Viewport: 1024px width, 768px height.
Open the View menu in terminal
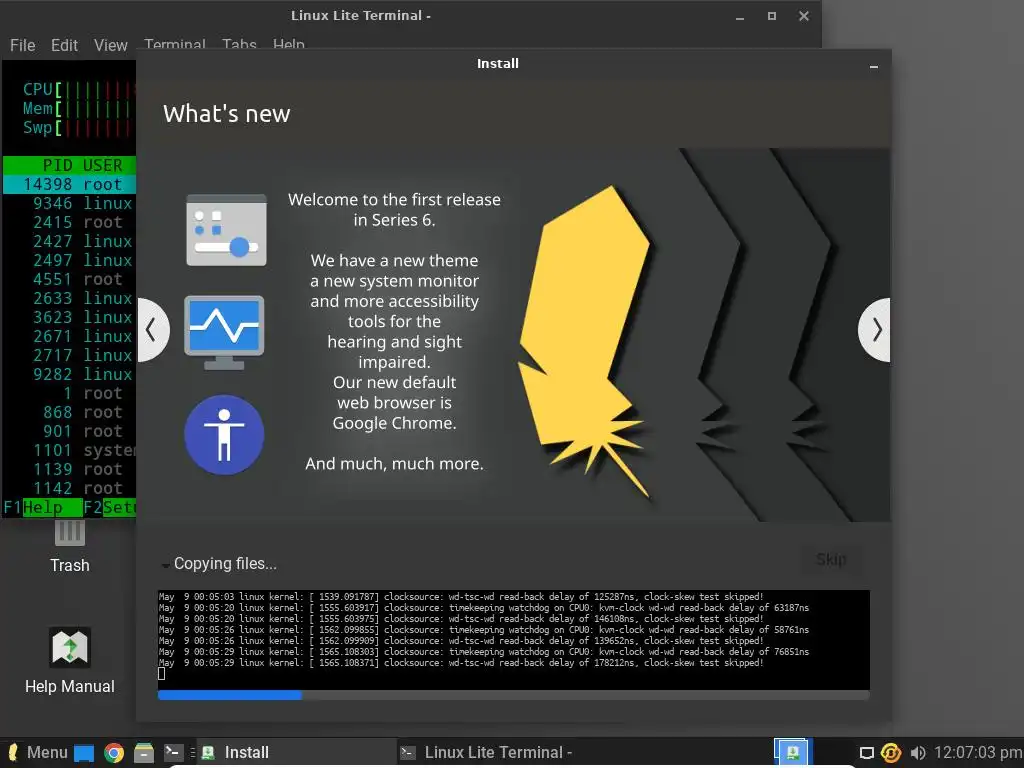[x=110, y=45]
